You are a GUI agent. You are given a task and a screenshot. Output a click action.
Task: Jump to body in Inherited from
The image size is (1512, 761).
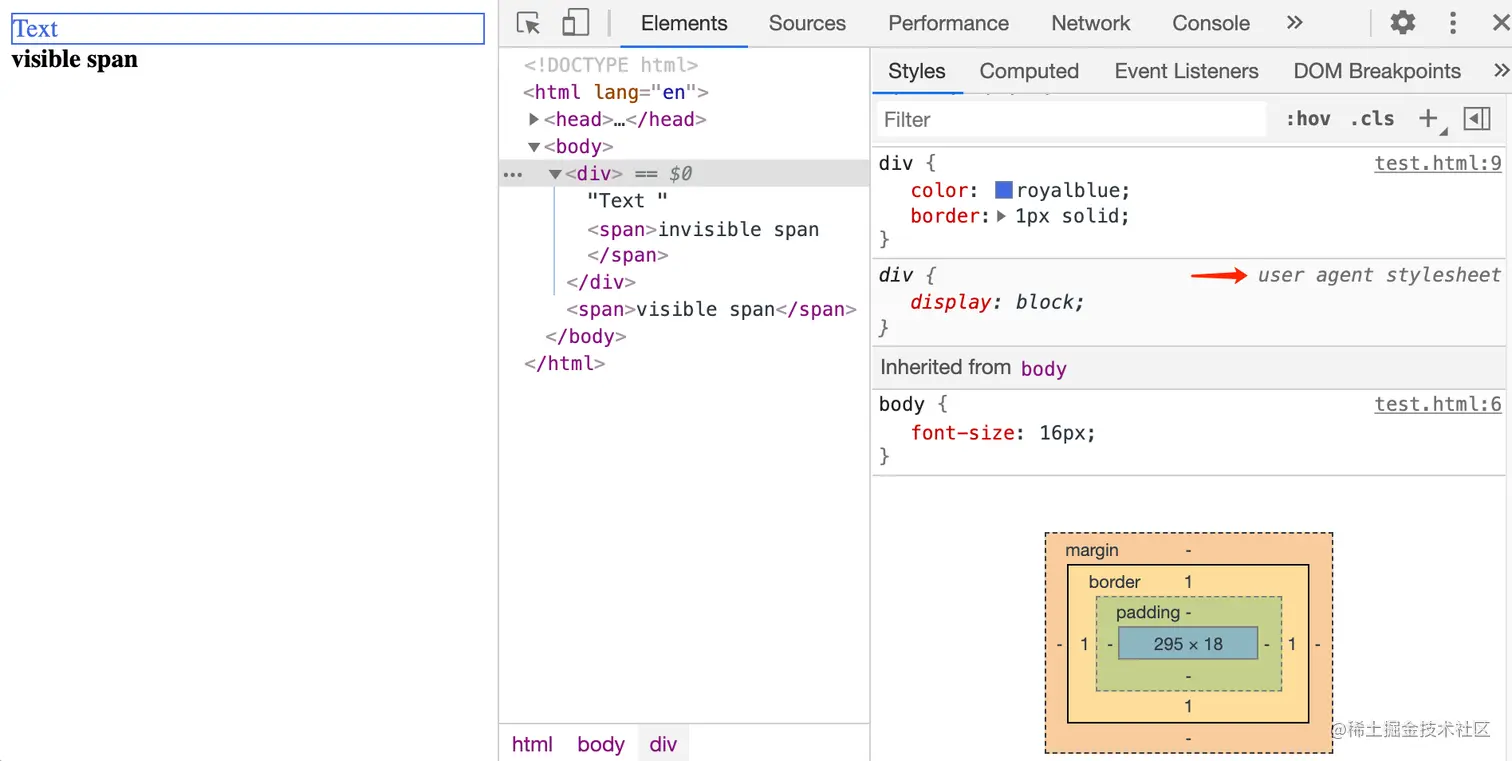(1044, 369)
